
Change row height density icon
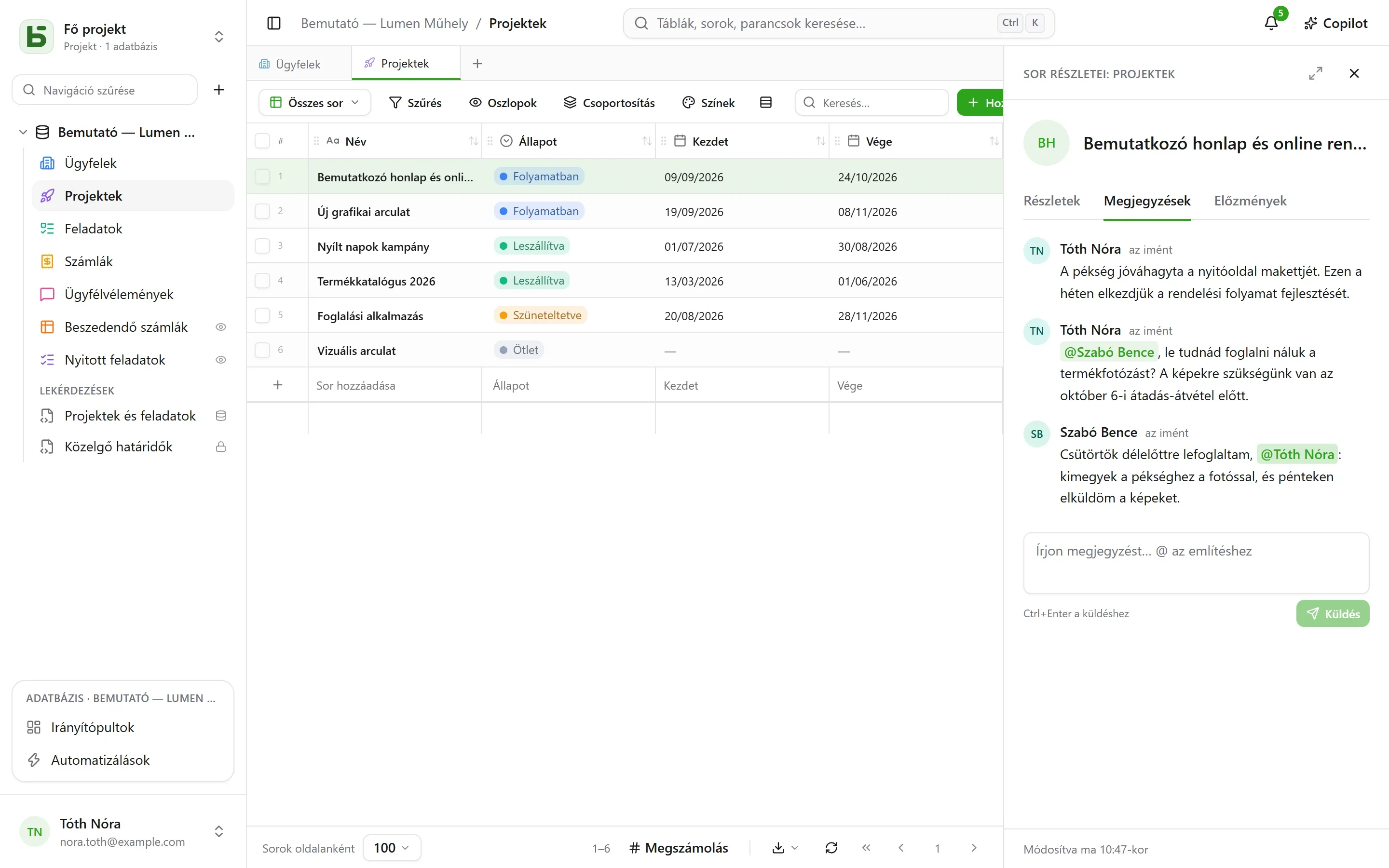tap(766, 102)
